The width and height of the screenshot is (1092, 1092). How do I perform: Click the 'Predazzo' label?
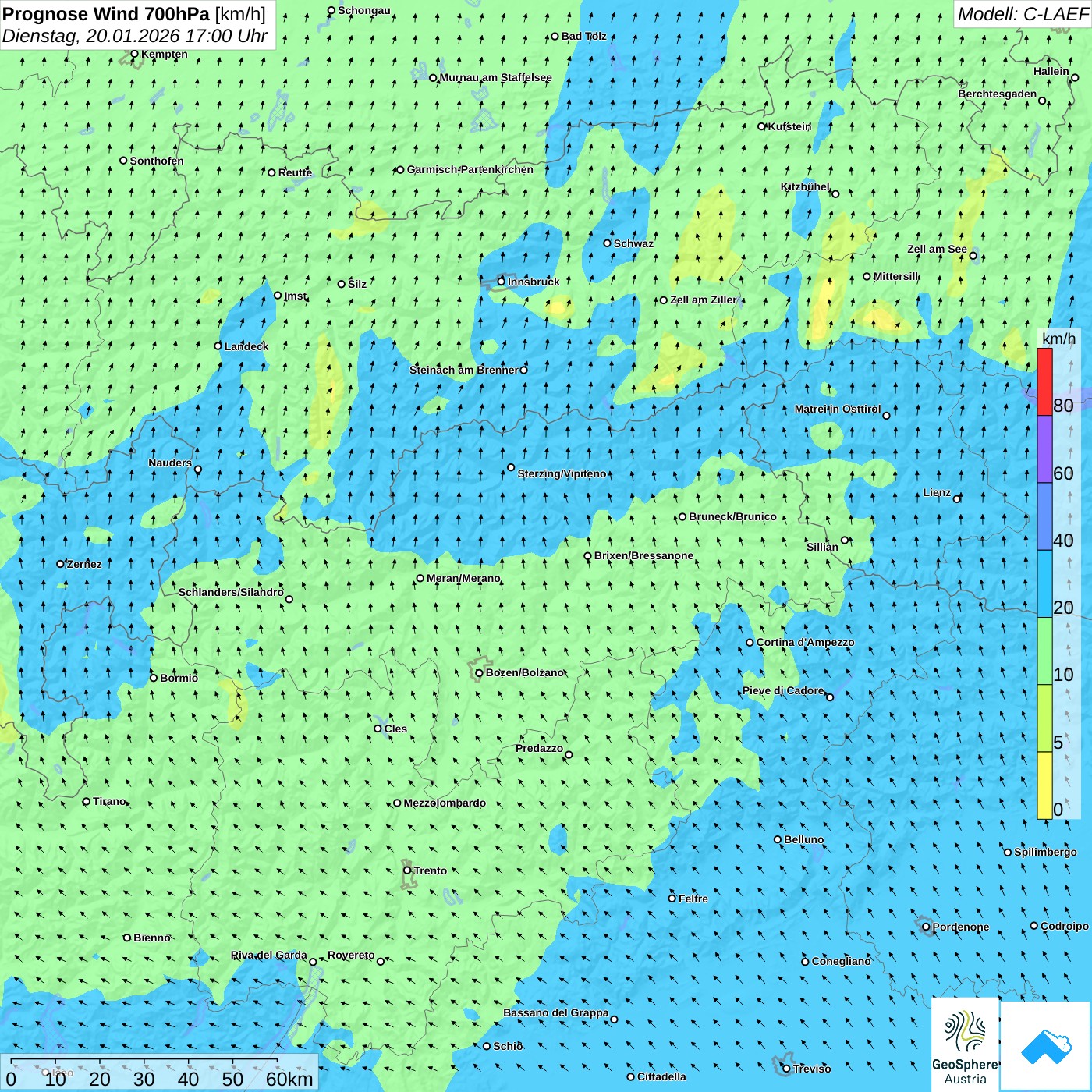539,748
